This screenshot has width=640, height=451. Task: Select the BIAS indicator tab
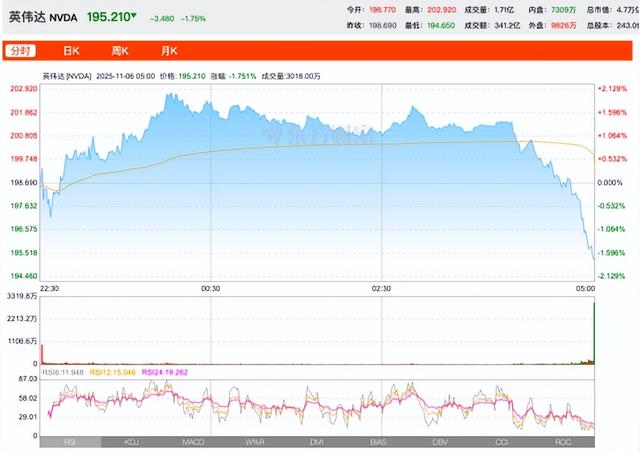[378, 442]
